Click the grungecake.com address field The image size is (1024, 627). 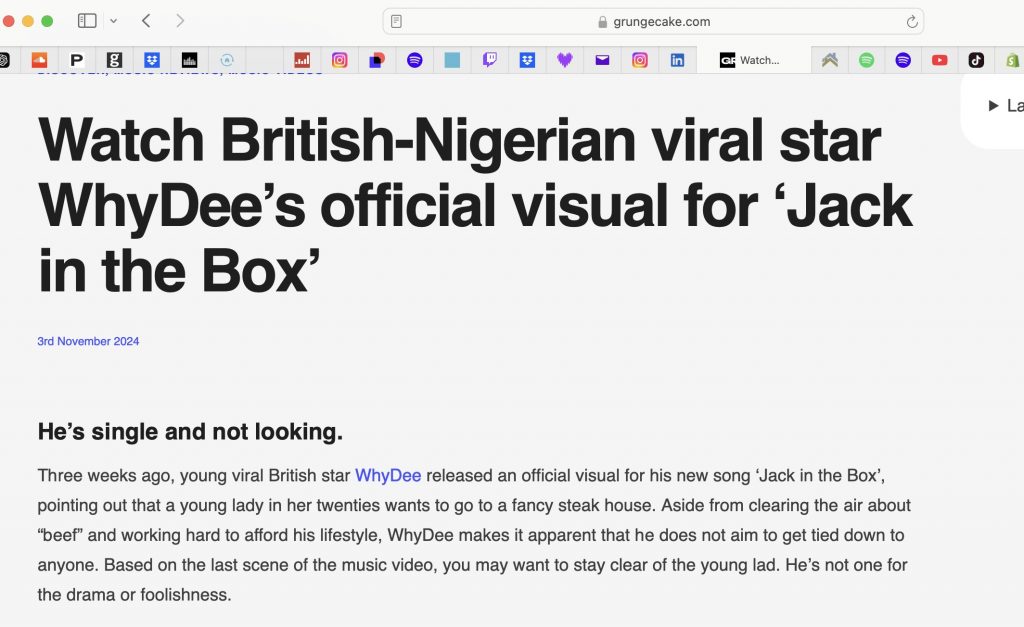(x=653, y=21)
